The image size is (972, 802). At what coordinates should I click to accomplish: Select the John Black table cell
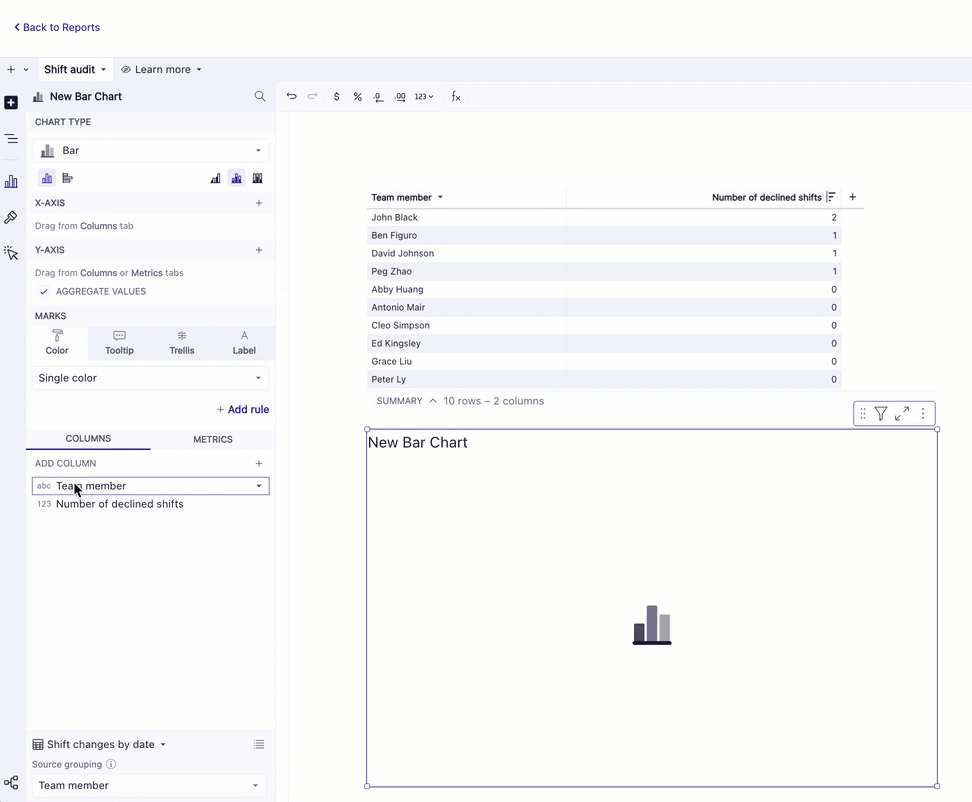click(466, 218)
